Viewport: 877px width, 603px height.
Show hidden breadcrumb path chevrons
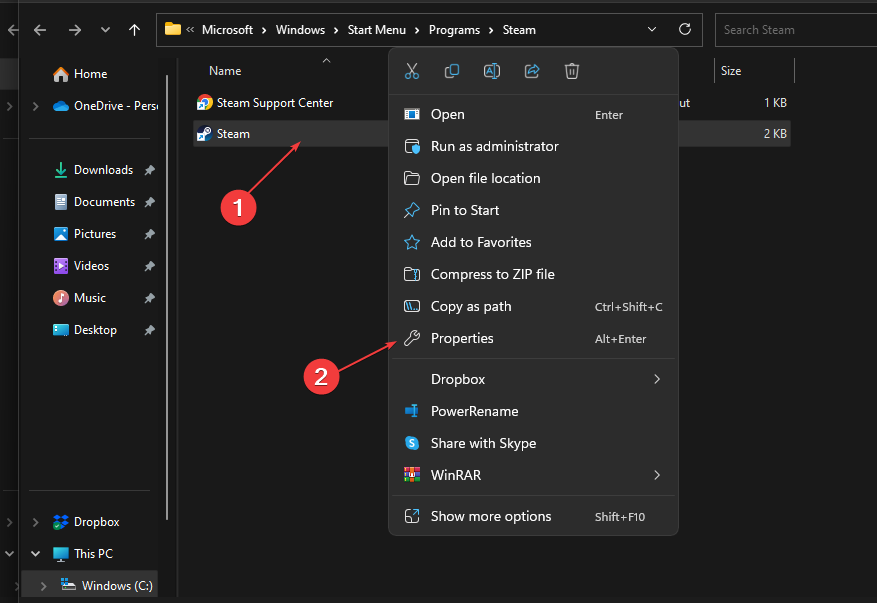pyautogui.click(x=190, y=30)
